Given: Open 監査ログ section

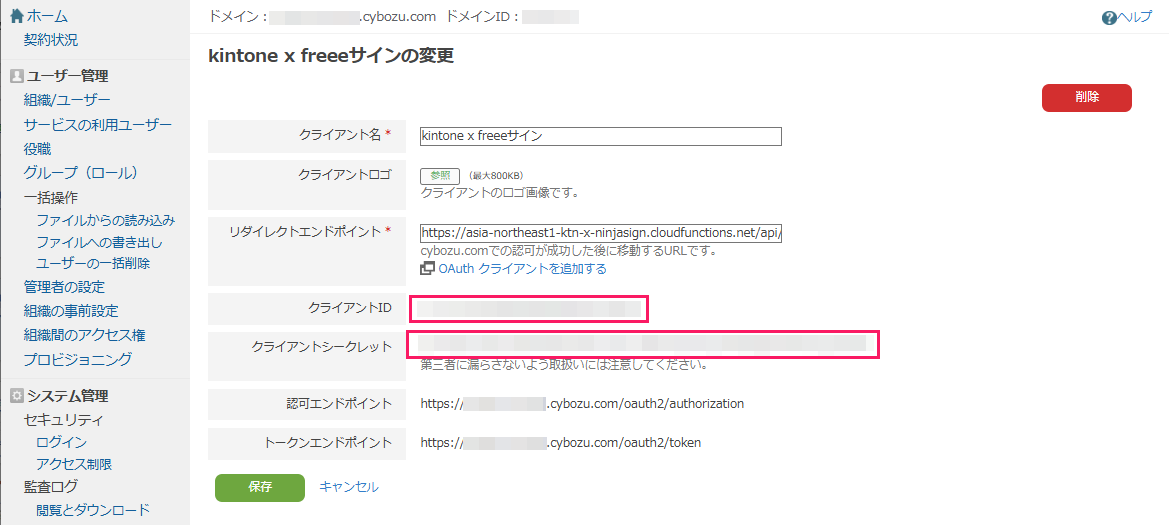Looking at the screenshot, I should tap(51, 487).
